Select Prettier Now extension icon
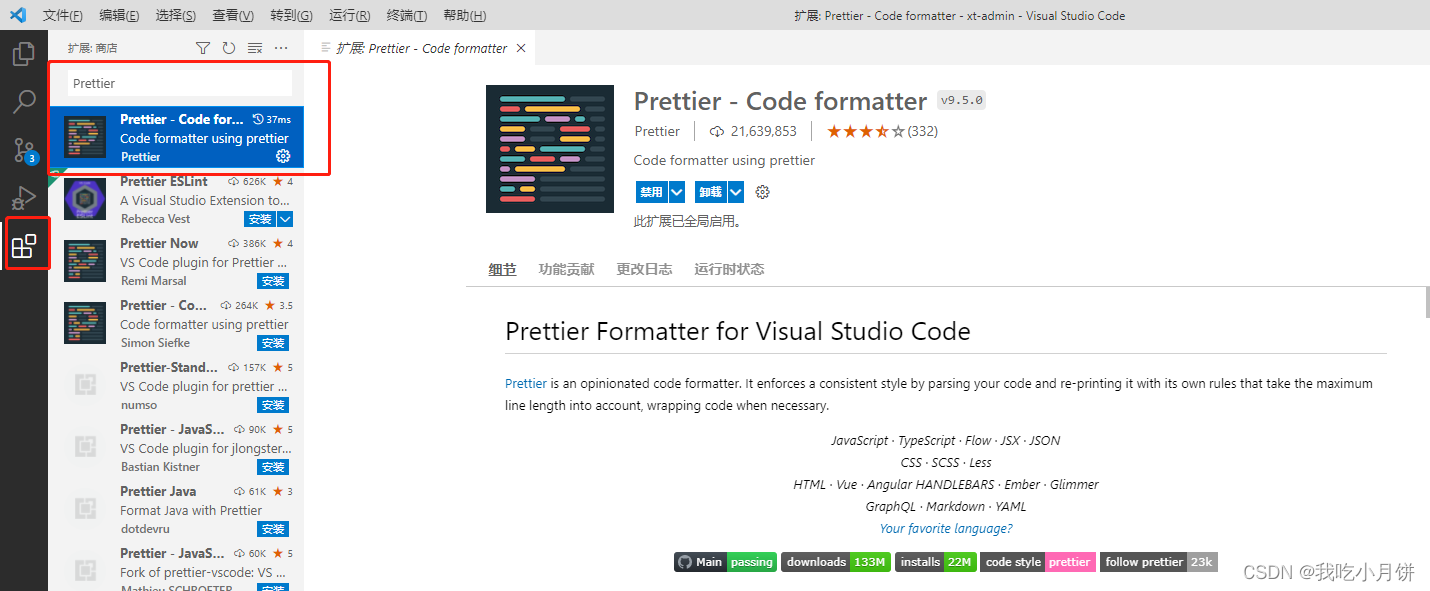This screenshot has width=1430, height=591. pyautogui.click(x=85, y=261)
